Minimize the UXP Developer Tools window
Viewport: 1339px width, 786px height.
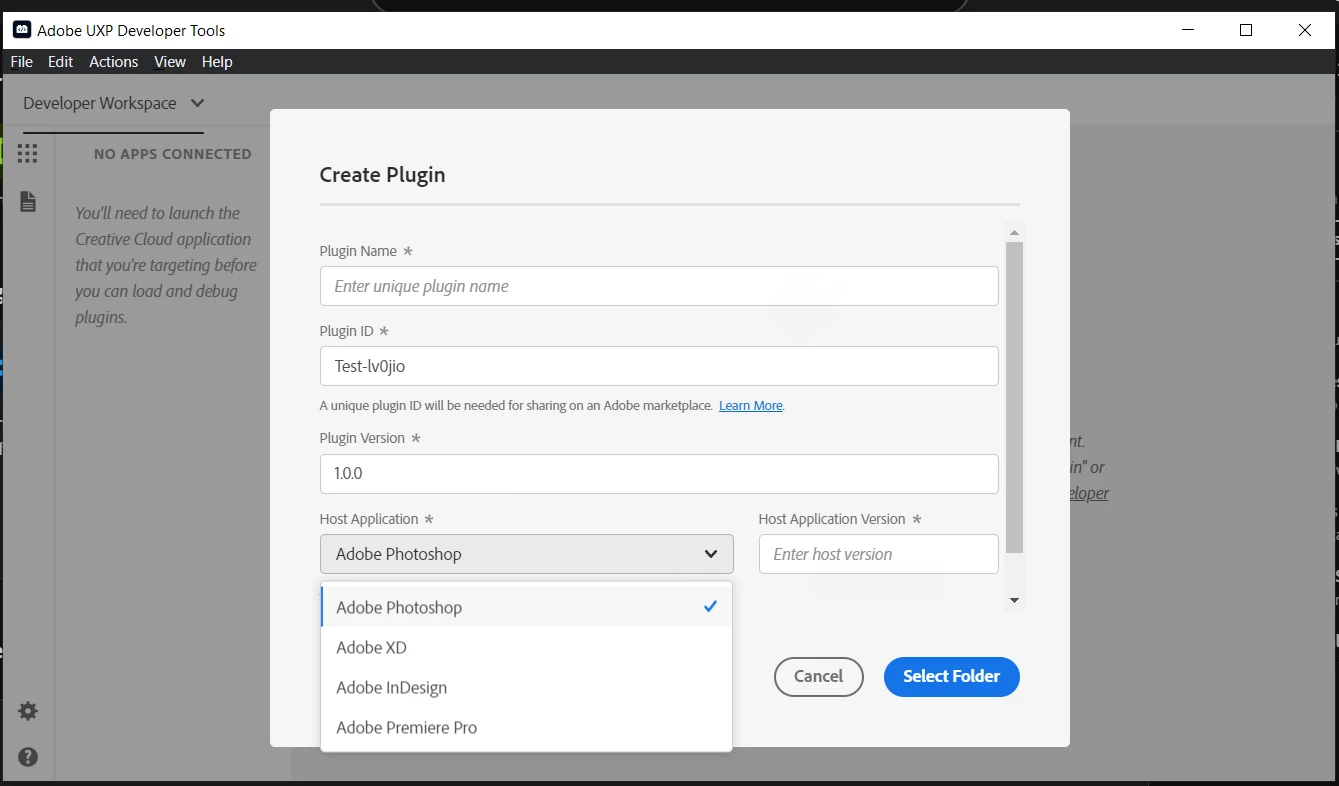click(x=1187, y=30)
